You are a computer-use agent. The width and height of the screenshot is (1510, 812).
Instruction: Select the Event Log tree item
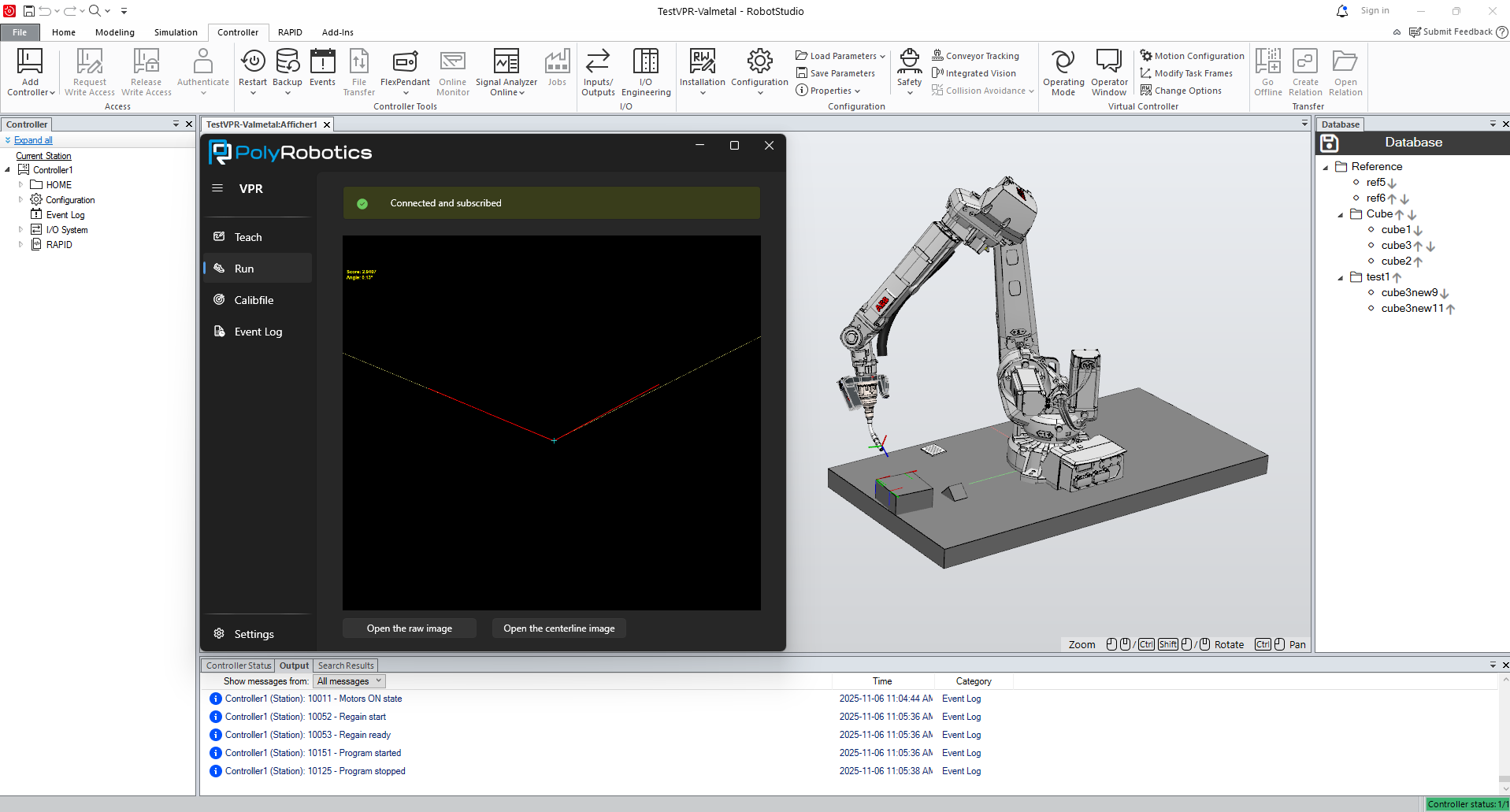click(65, 215)
